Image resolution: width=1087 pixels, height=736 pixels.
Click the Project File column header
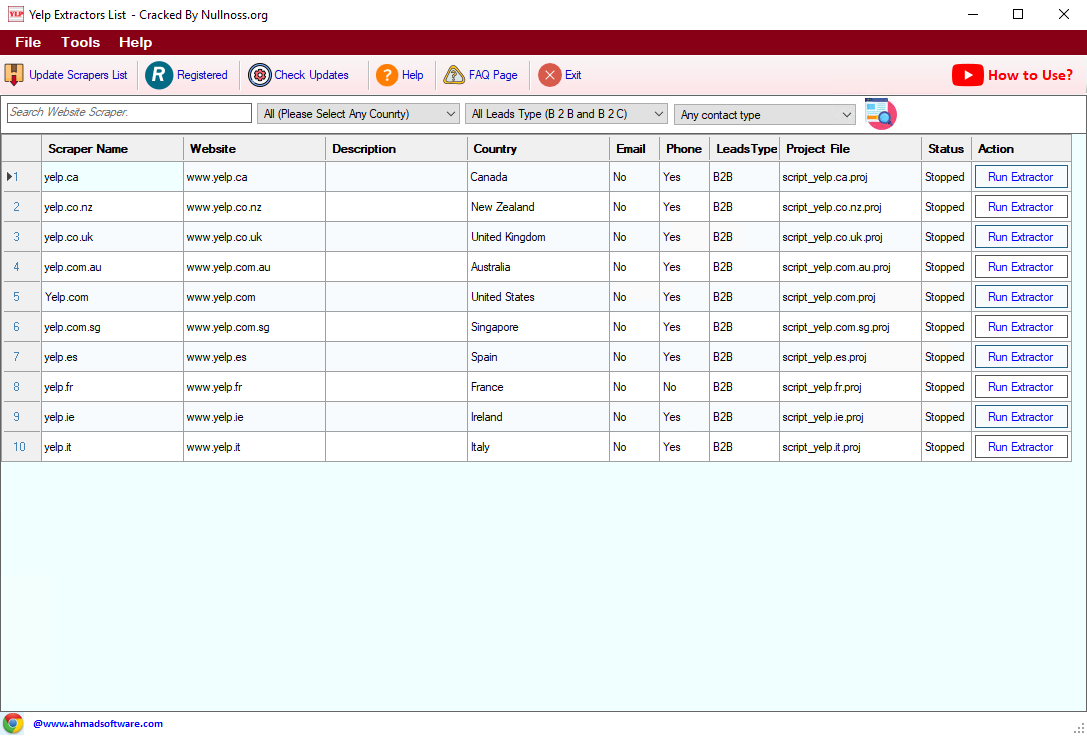[x=851, y=149]
